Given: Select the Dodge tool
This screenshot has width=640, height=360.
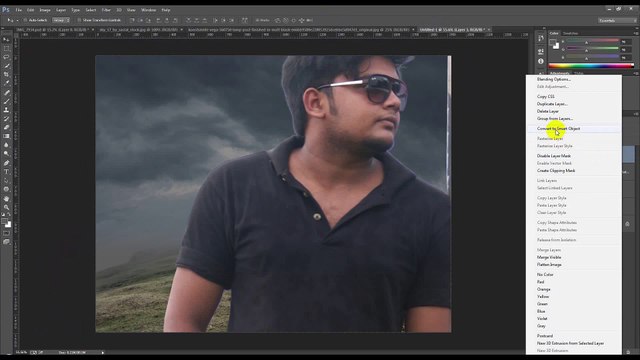Looking at the screenshot, I should (6, 153).
